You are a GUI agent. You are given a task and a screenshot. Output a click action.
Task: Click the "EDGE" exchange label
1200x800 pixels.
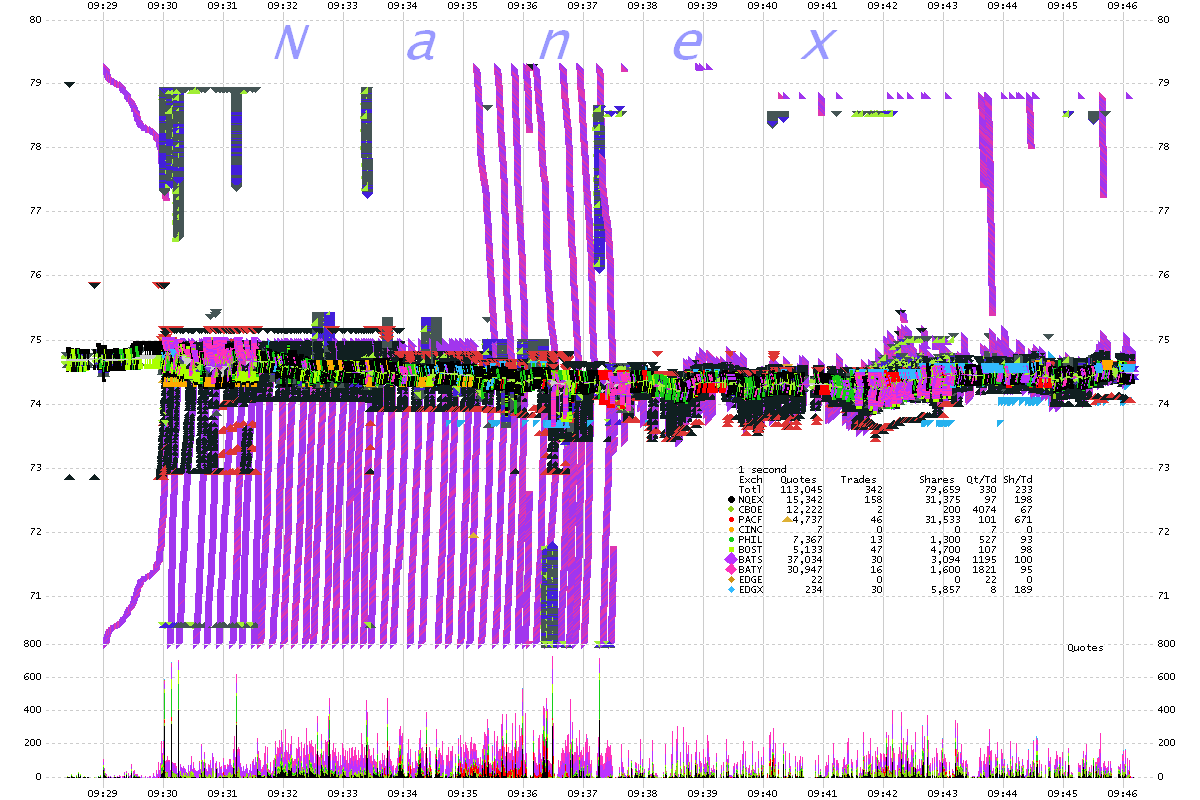pyautogui.click(x=750, y=579)
